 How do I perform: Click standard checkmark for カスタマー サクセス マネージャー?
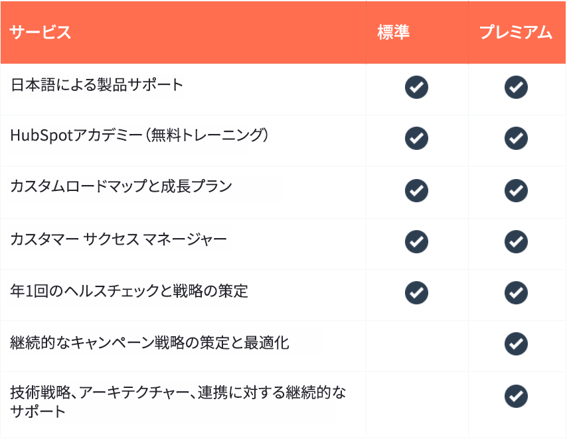[417, 242]
